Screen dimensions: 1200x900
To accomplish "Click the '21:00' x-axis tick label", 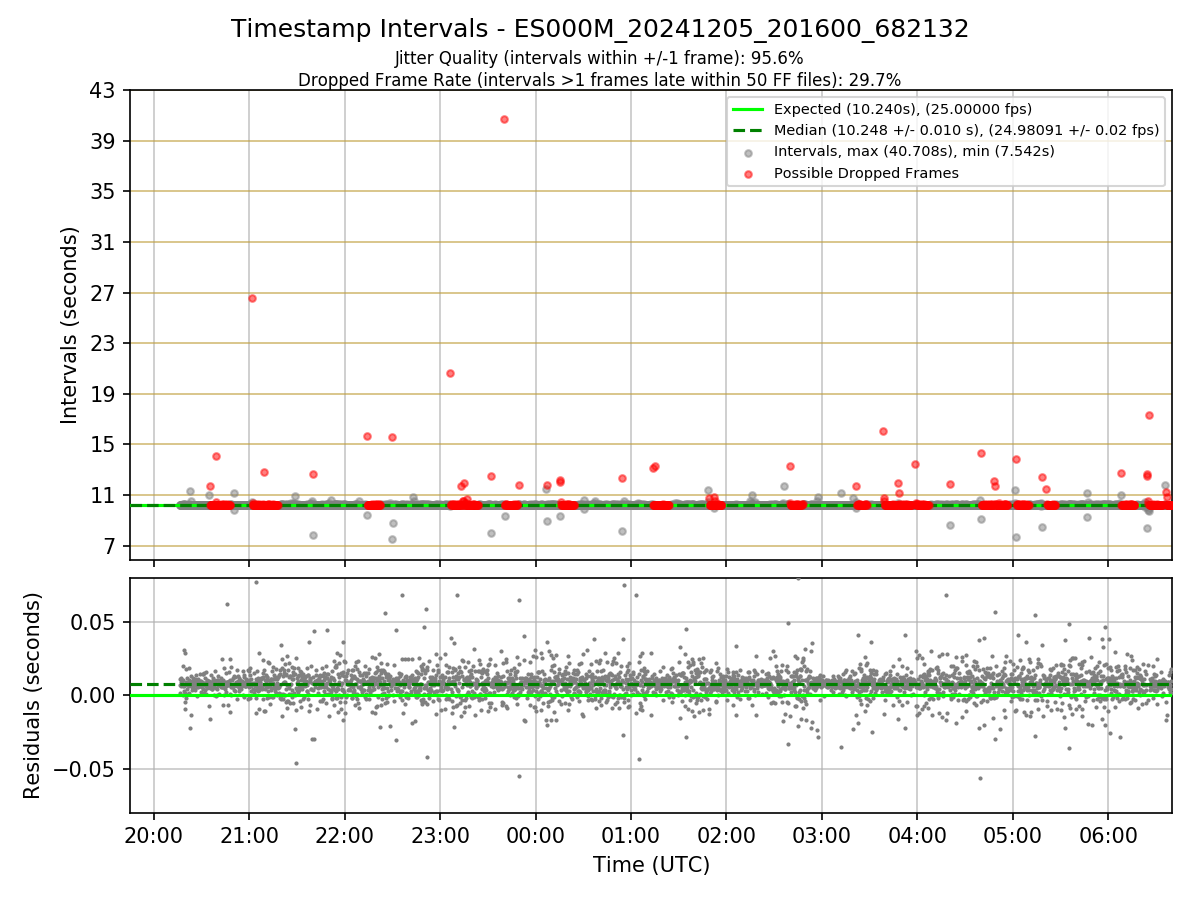I will (x=249, y=835).
